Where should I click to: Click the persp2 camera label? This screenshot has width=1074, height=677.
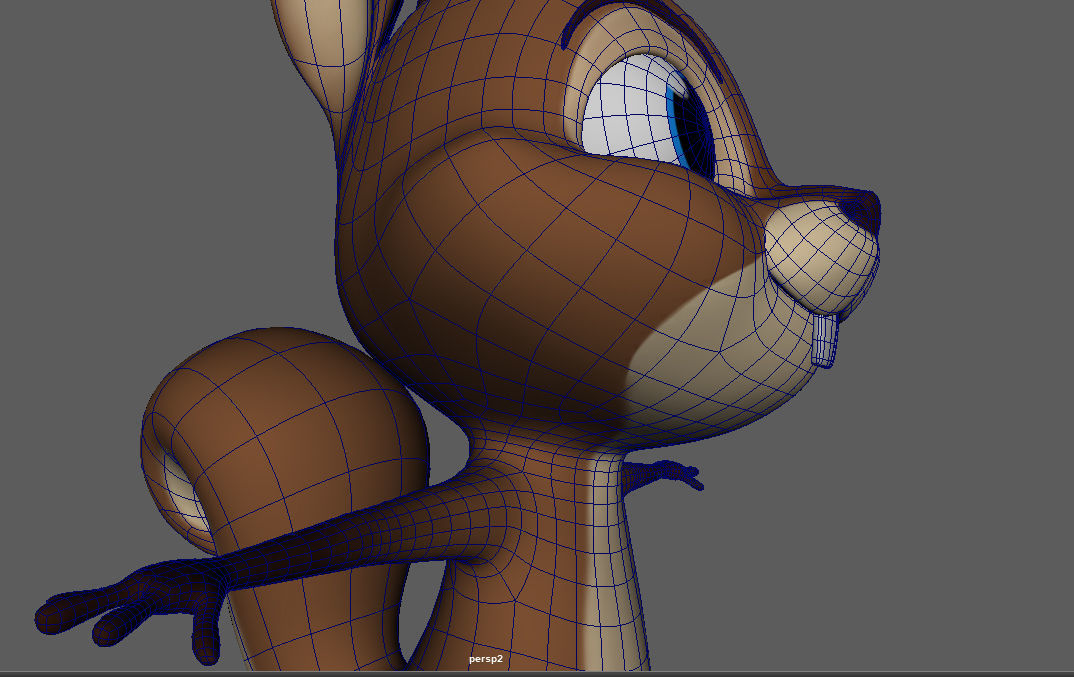pos(486,659)
